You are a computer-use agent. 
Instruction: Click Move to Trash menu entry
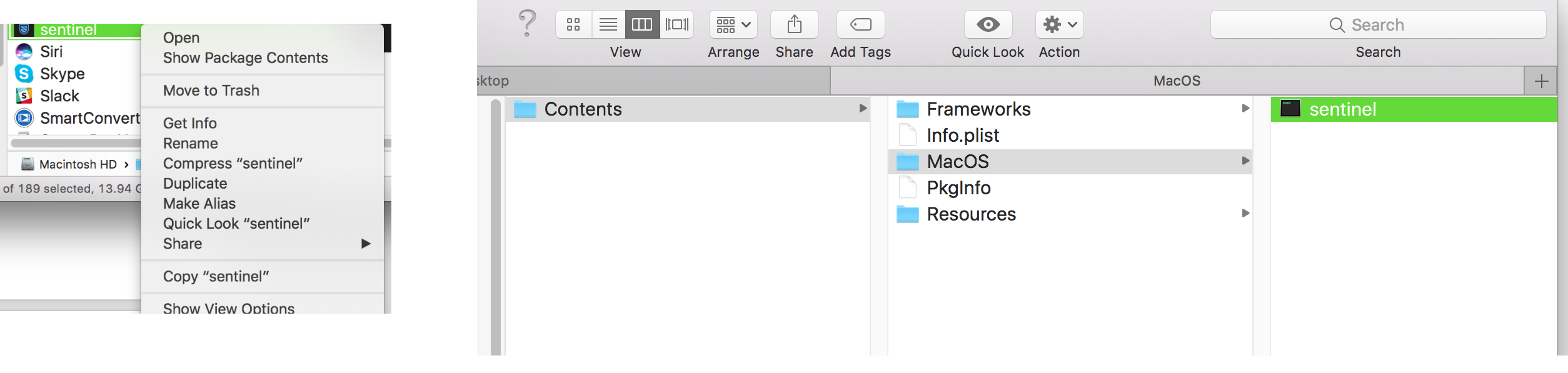[x=211, y=91]
